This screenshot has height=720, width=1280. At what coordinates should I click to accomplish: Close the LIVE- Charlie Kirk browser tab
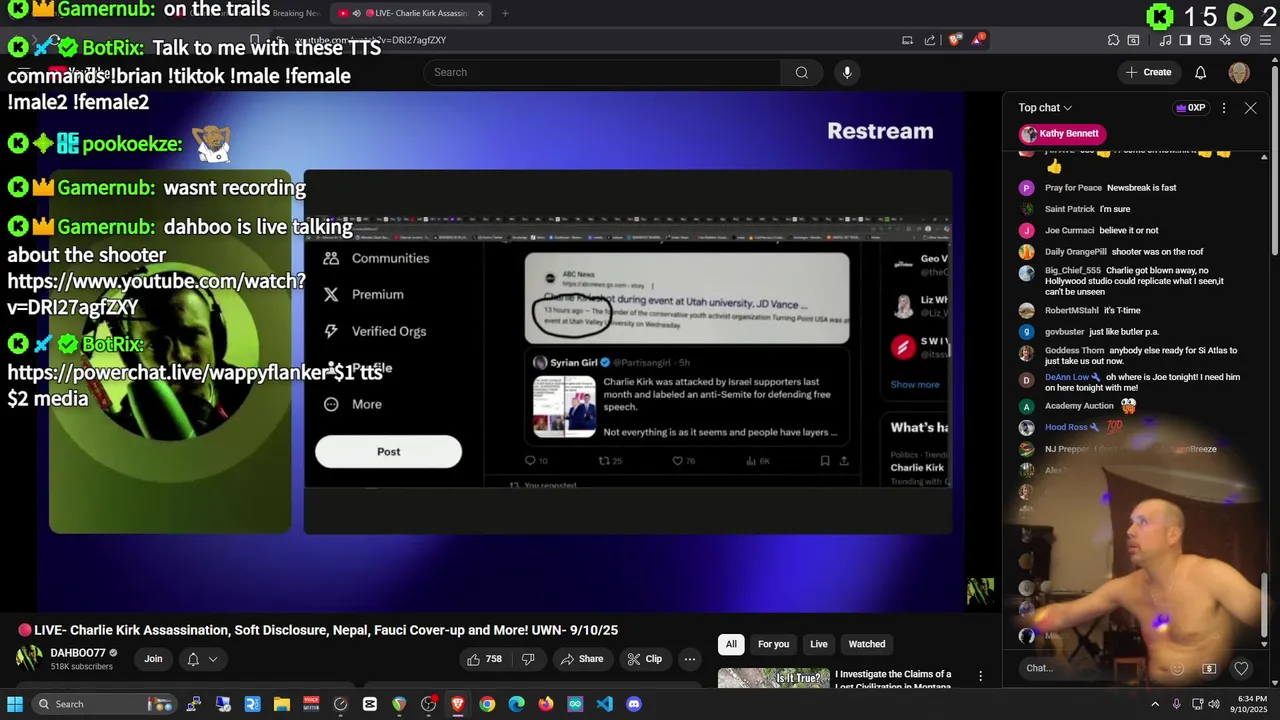[480, 13]
